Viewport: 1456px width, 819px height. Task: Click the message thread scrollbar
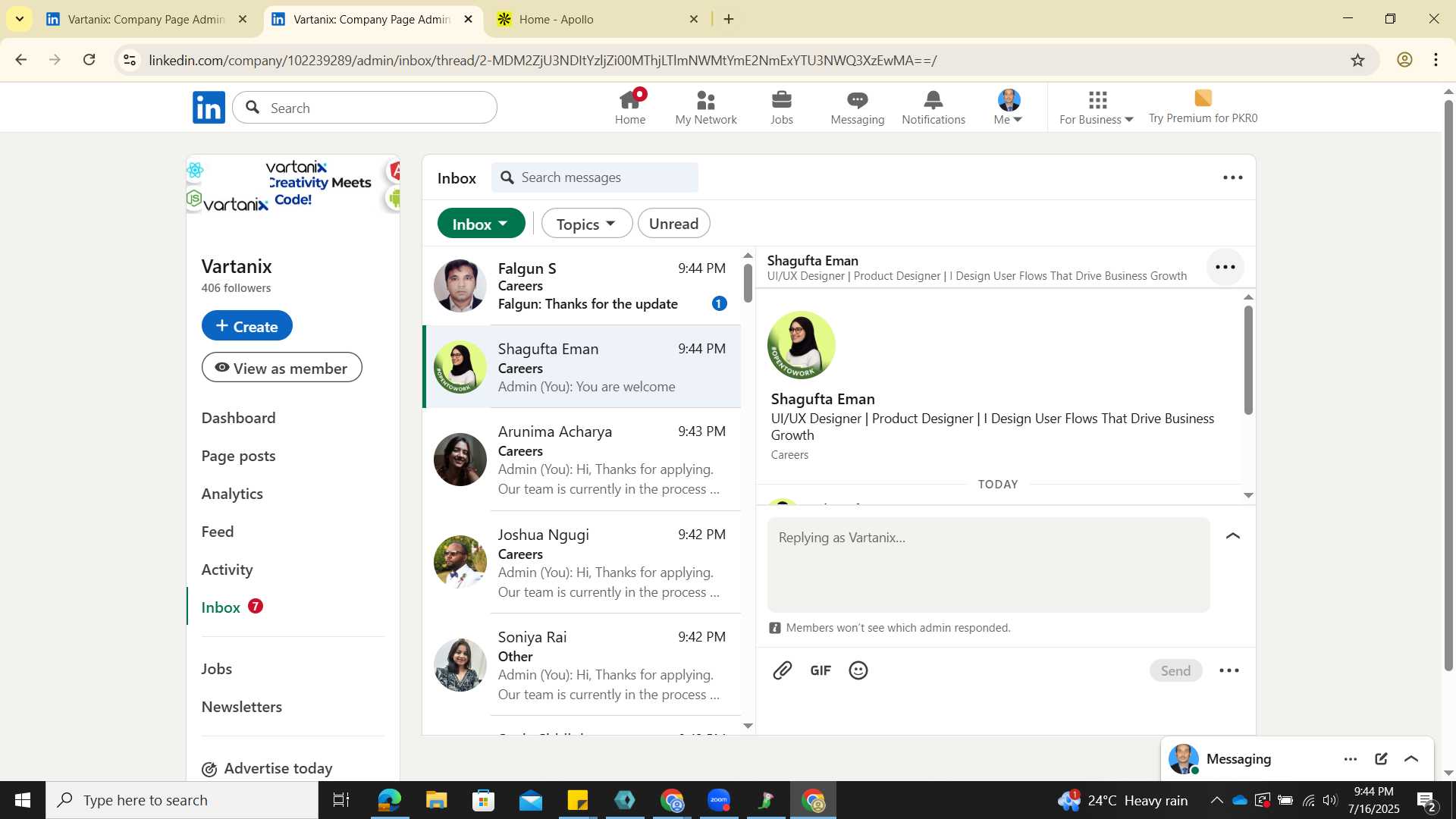pyautogui.click(x=1248, y=359)
